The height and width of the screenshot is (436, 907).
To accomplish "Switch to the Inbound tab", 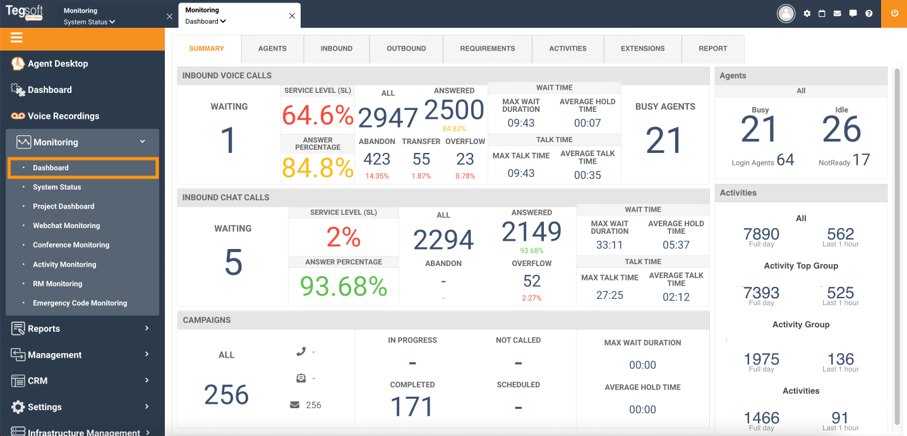I will 337,49.
